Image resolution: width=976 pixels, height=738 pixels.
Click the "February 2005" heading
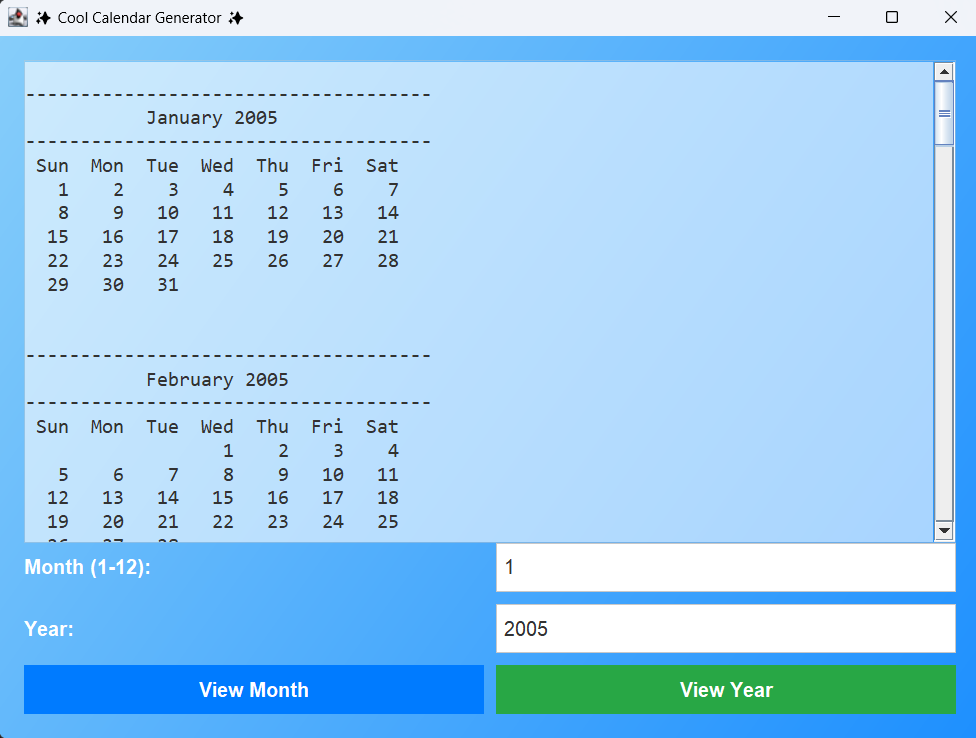(217, 380)
